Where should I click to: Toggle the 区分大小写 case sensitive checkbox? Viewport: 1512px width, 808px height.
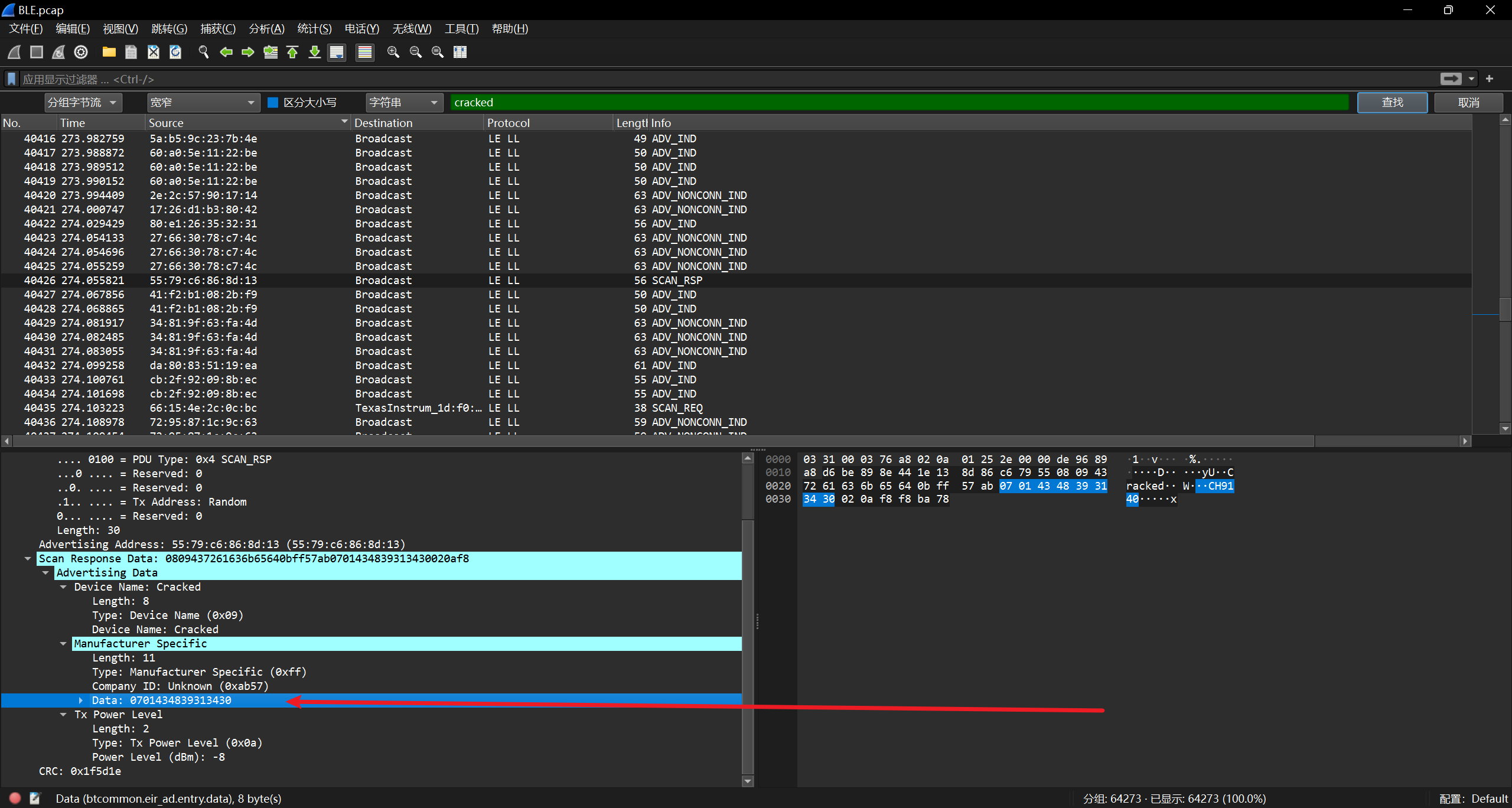click(x=273, y=102)
